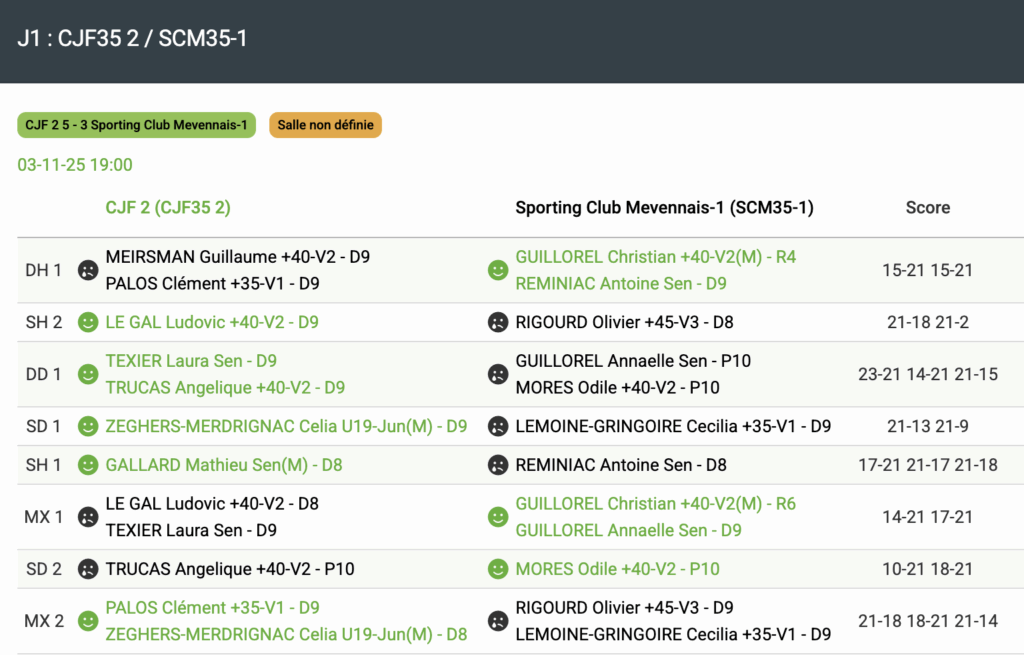
Task: Open player ZEGHERS-MERDRIGNAC Celia in SD 1
Action: pyautogui.click(x=286, y=426)
